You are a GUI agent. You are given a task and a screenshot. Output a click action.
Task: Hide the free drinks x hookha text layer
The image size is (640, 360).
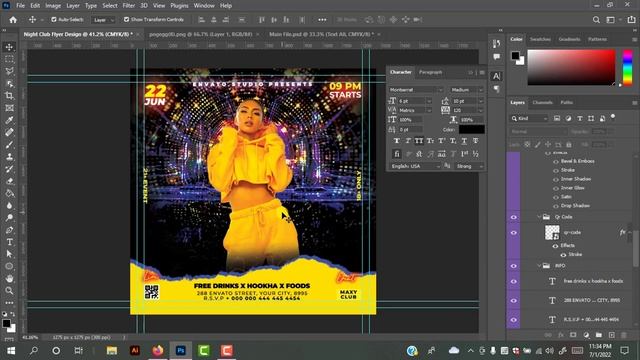click(513, 281)
